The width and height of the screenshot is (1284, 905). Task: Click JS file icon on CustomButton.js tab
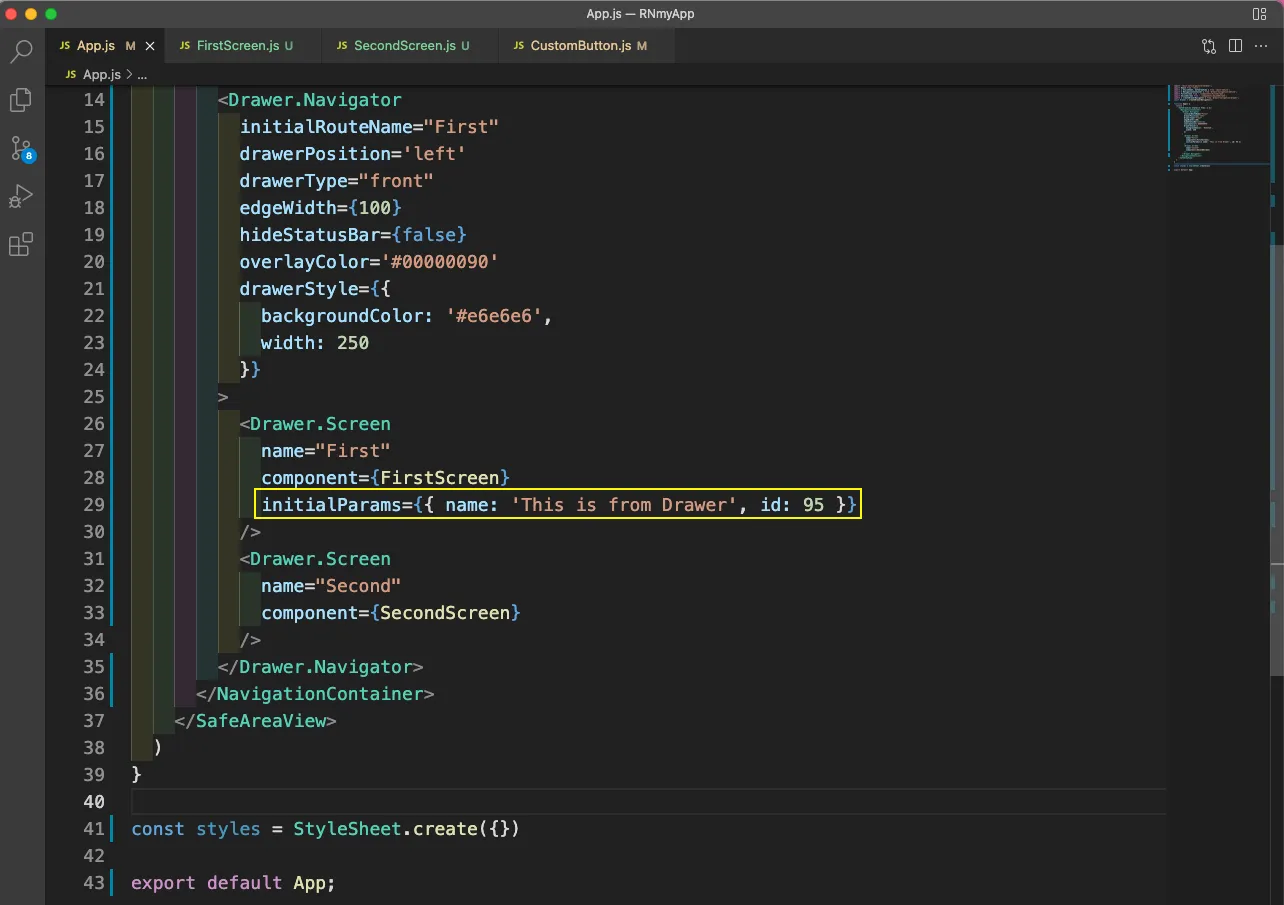[x=518, y=46]
